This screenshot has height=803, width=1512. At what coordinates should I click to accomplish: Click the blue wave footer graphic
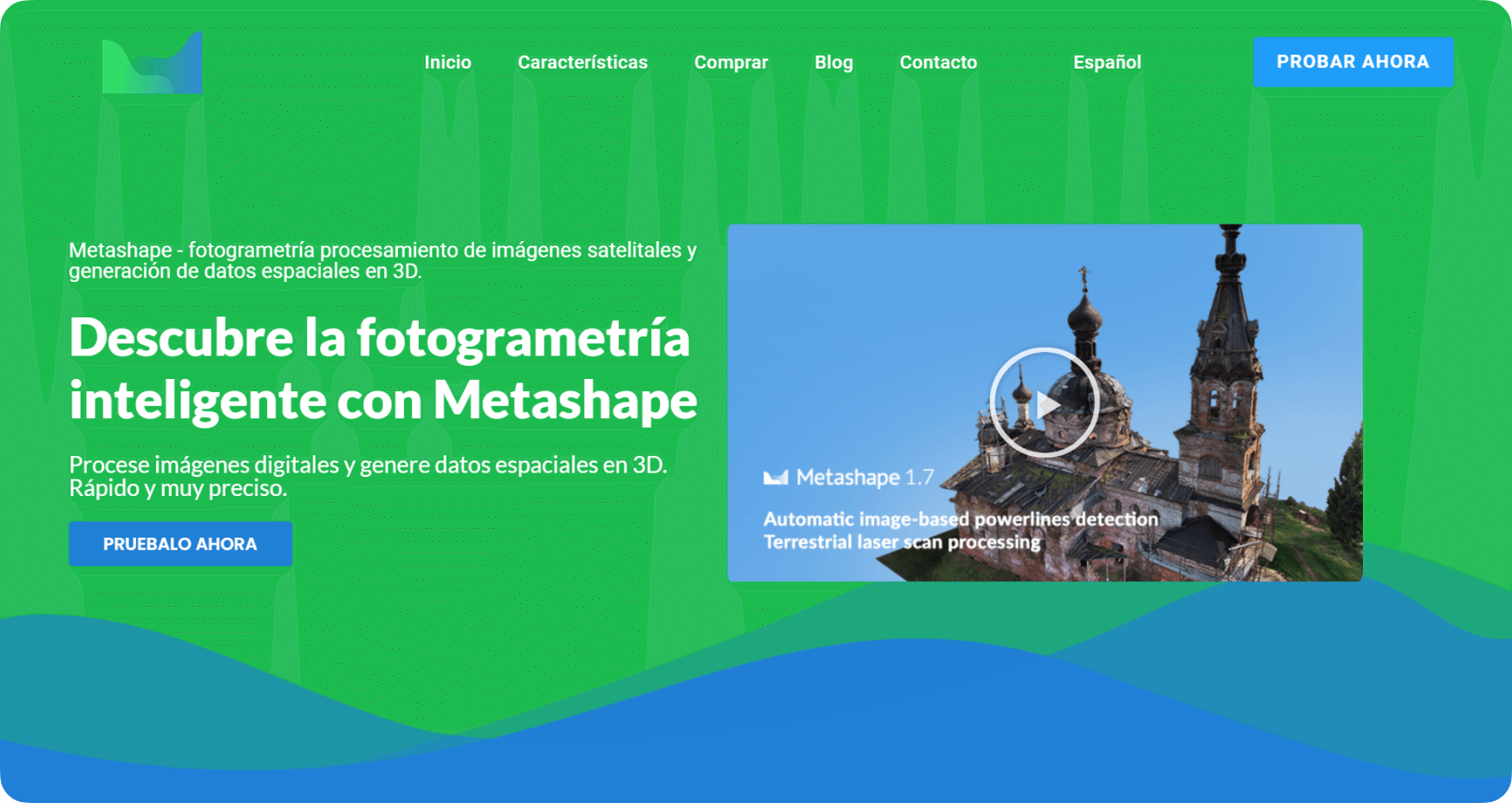click(x=754, y=737)
